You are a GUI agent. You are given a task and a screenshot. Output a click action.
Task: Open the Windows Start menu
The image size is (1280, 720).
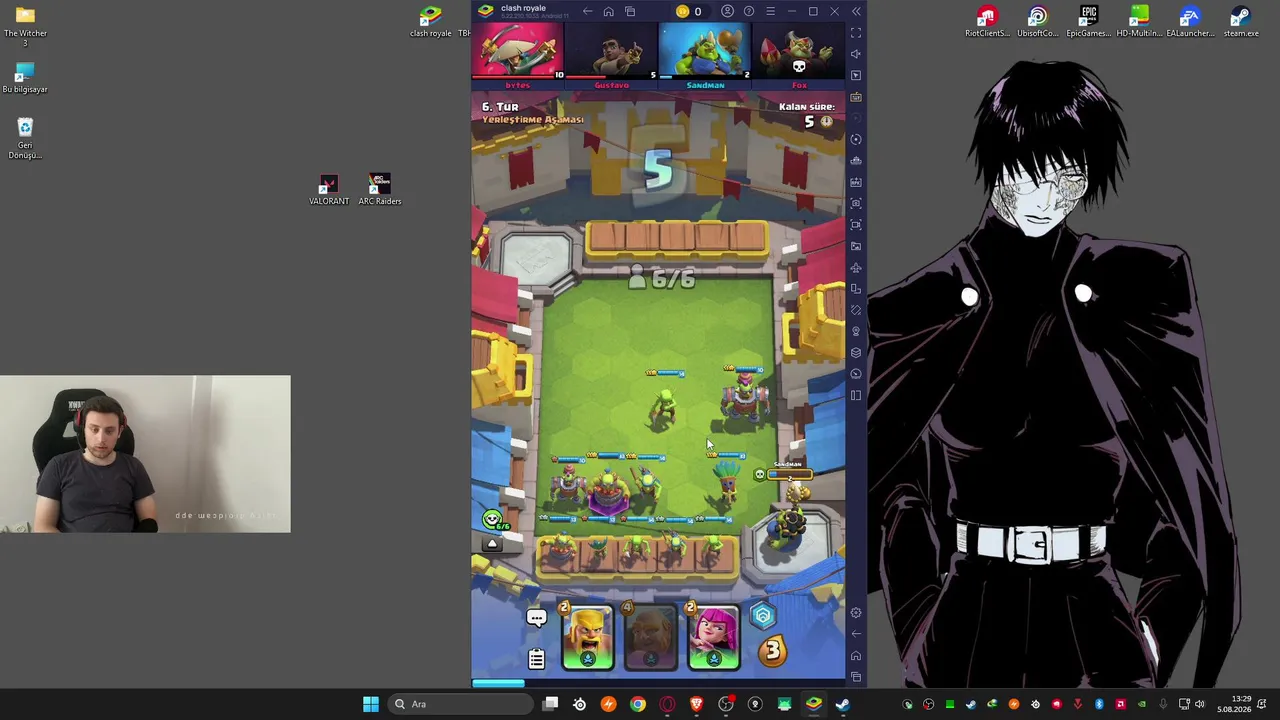[371, 704]
